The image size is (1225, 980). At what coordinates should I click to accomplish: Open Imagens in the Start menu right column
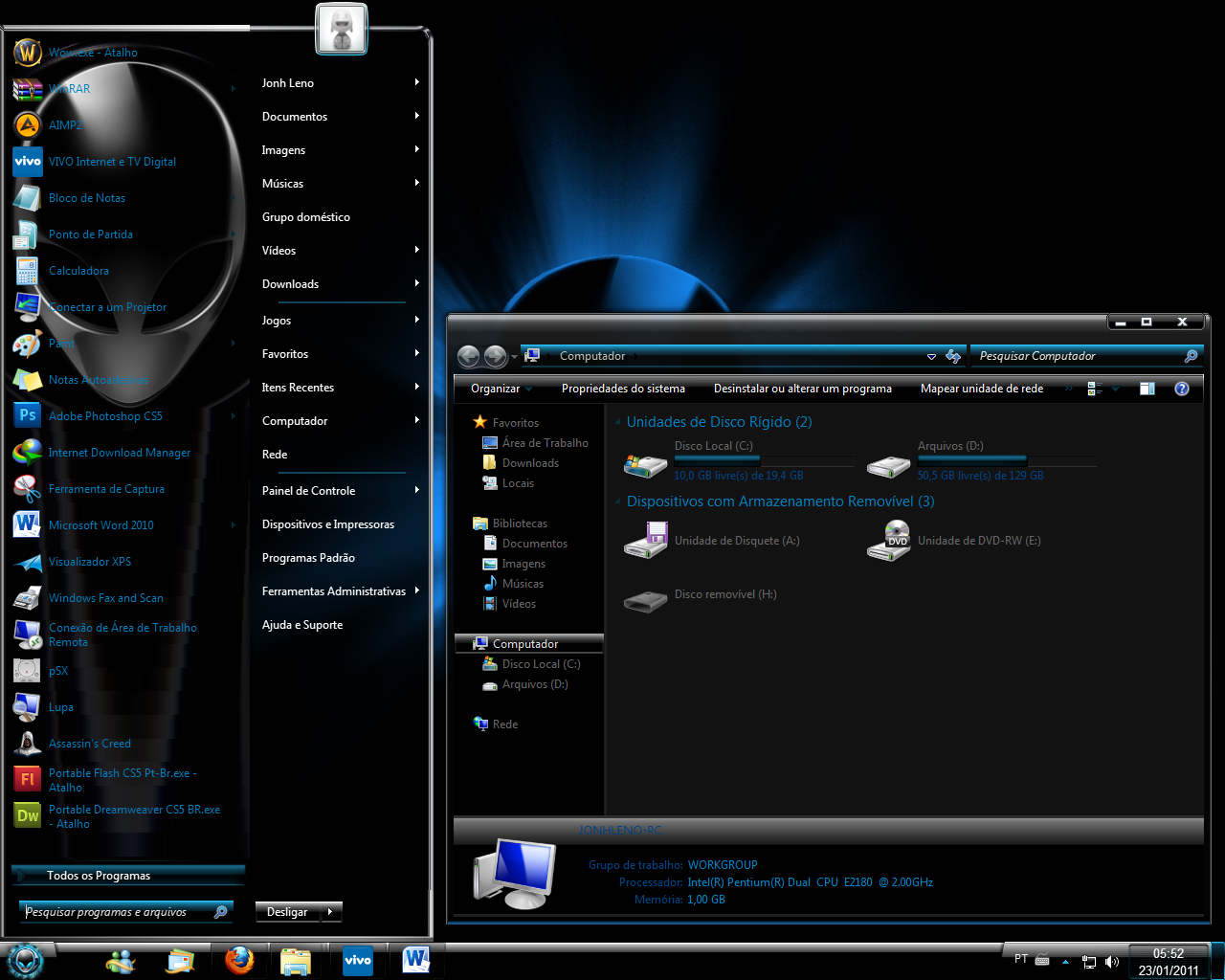(x=284, y=150)
